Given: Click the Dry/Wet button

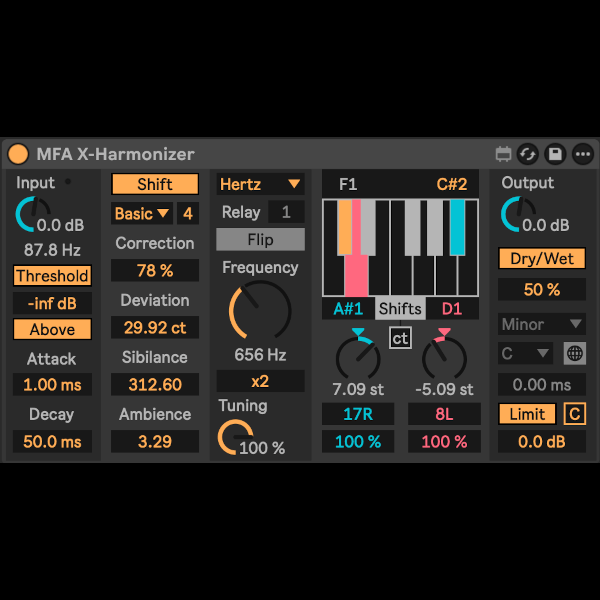Looking at the screenshot, I should [542, 259].
